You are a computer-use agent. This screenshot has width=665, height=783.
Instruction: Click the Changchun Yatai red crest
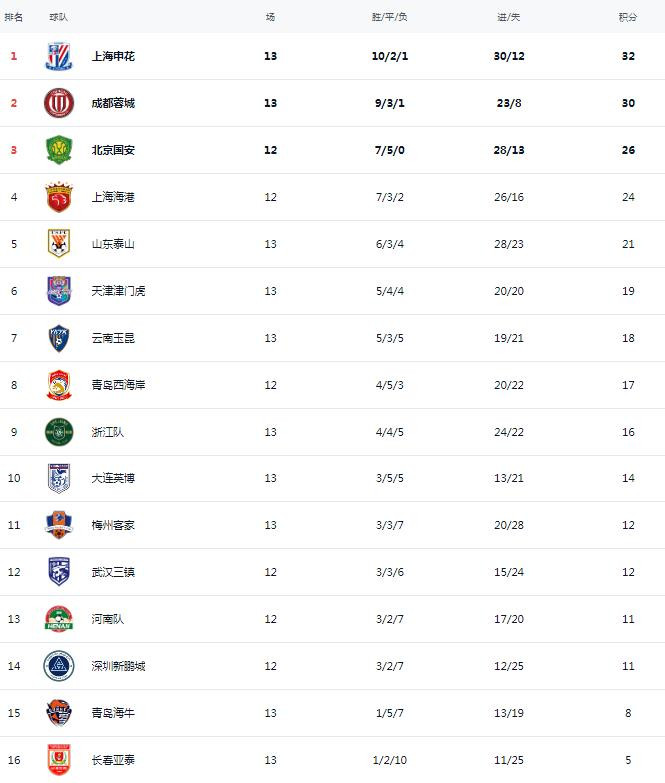coord(59,760)
